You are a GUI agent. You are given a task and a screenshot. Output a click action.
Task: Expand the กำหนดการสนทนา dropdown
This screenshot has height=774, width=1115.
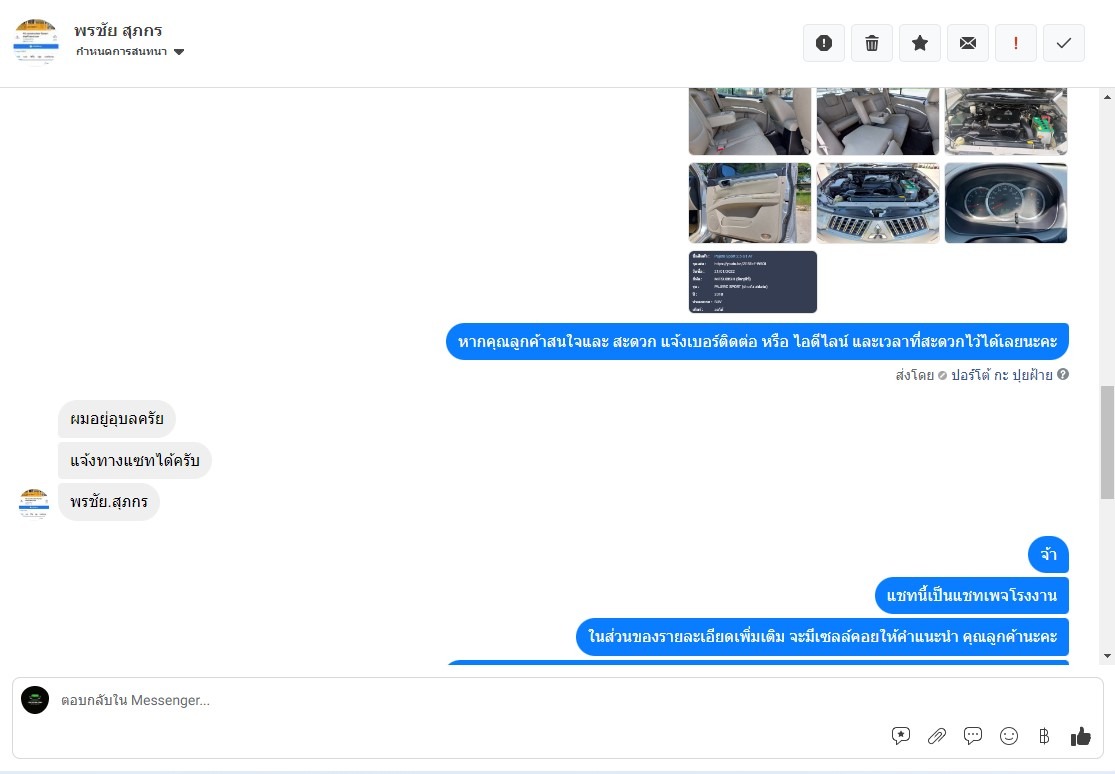(x=130, y=51)
